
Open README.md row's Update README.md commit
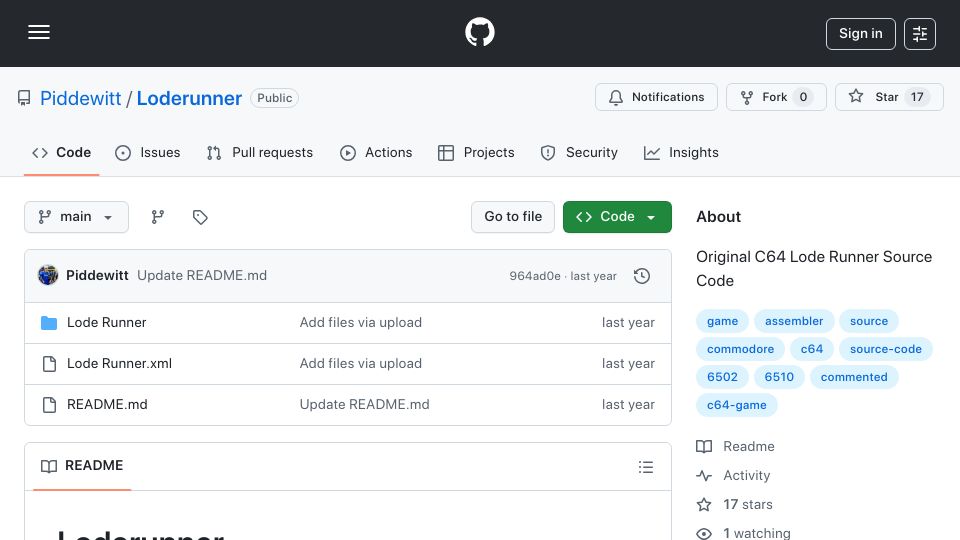point(364,405)
